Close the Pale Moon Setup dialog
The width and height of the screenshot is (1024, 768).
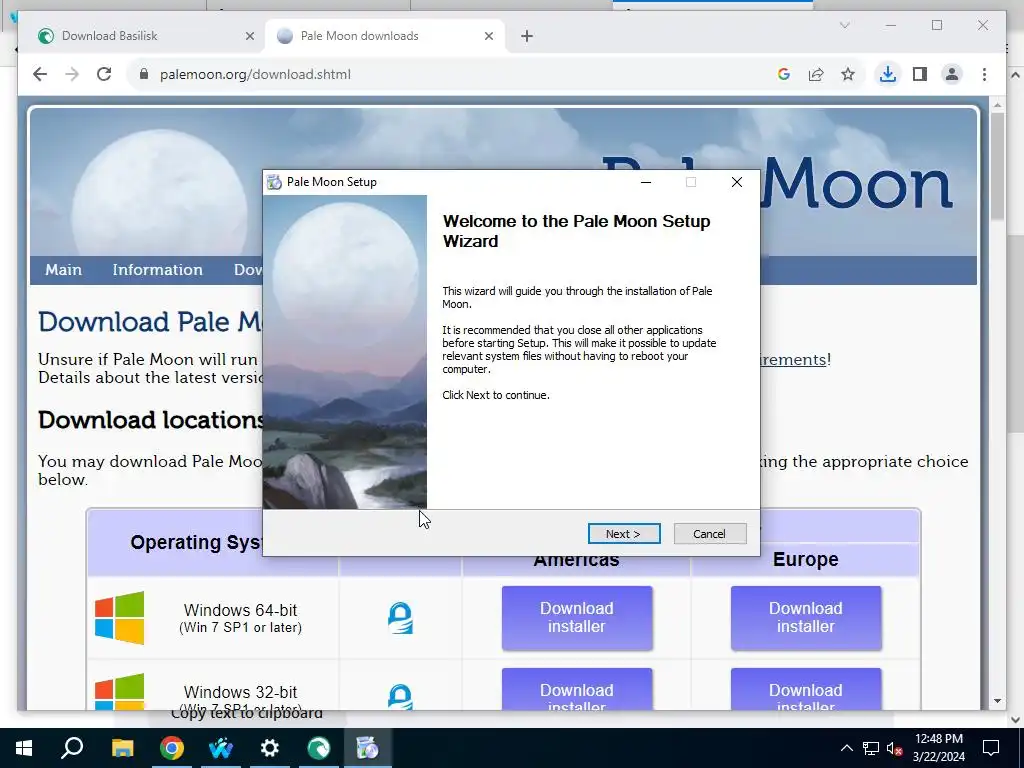pos(737,182)
